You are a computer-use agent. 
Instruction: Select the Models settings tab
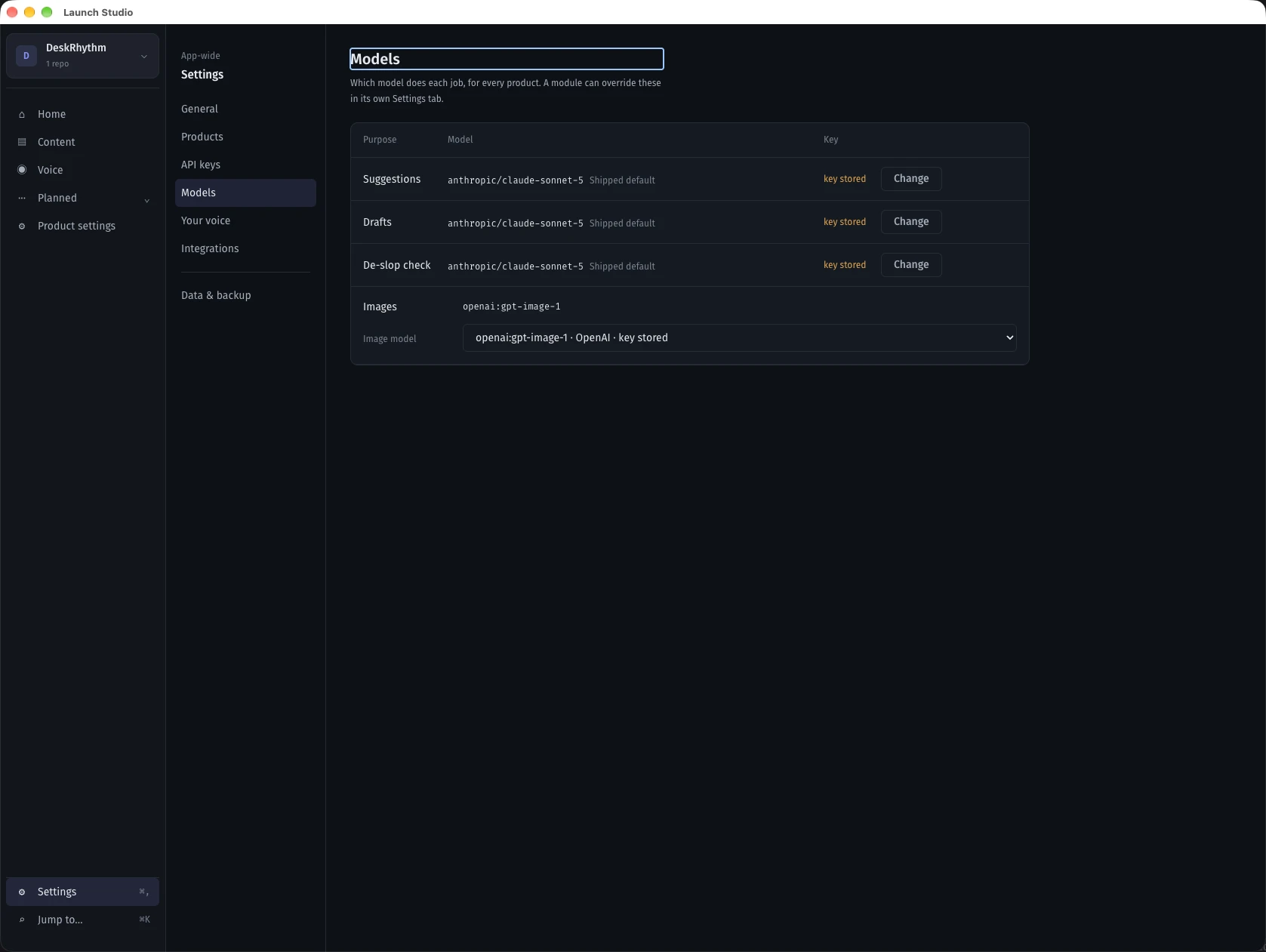coord(245,193)
